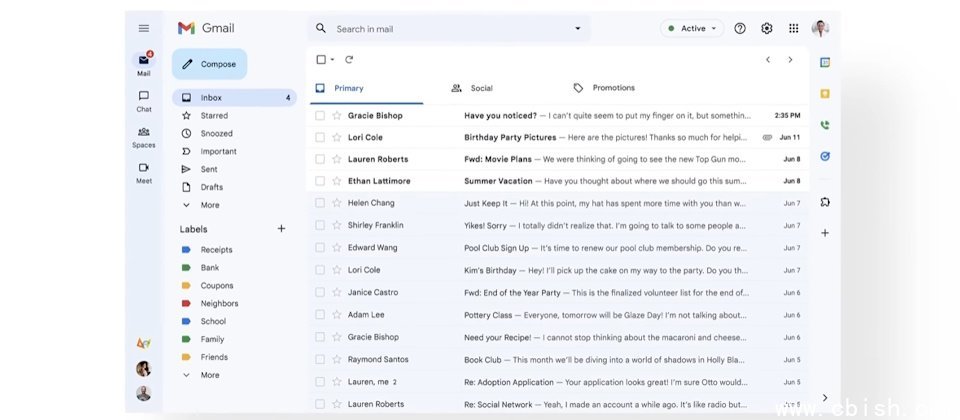This screenshot has height=420, width=960.
Task: Open the red Neighbors label
Action: (x=219, y=303)
